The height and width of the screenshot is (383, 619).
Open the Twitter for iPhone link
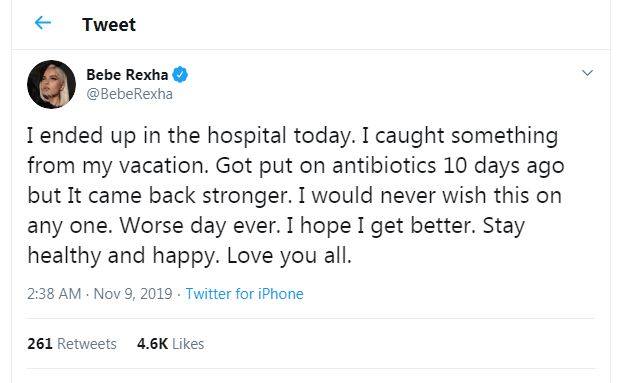(x=244, y=294)
